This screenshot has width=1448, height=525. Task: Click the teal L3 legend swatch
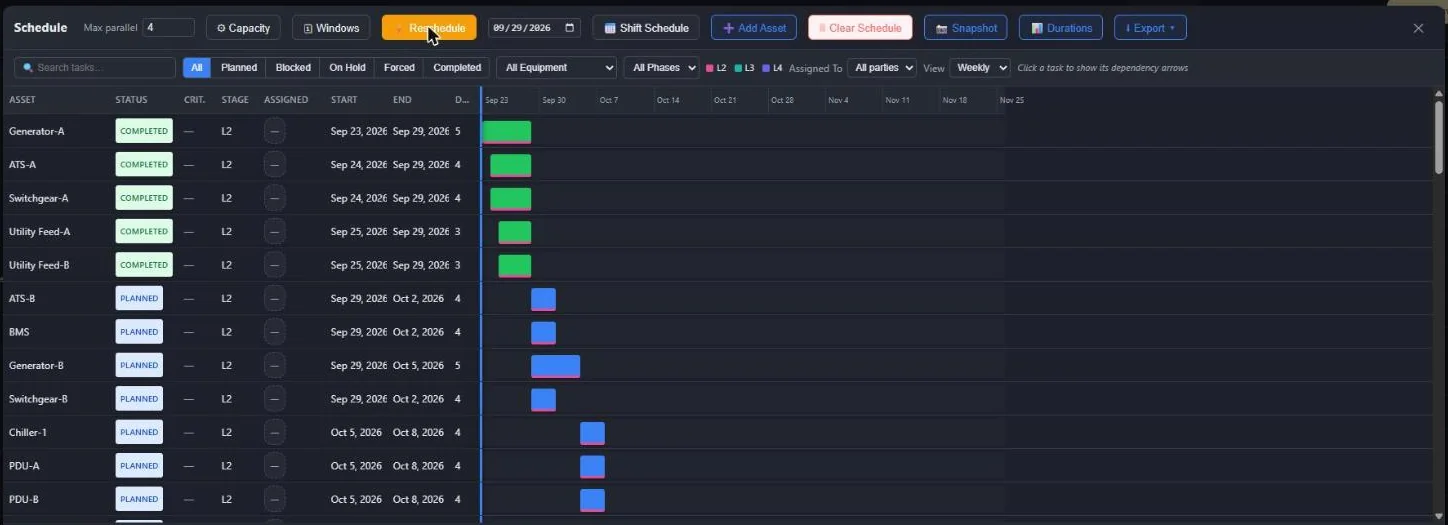coord(738,68)
